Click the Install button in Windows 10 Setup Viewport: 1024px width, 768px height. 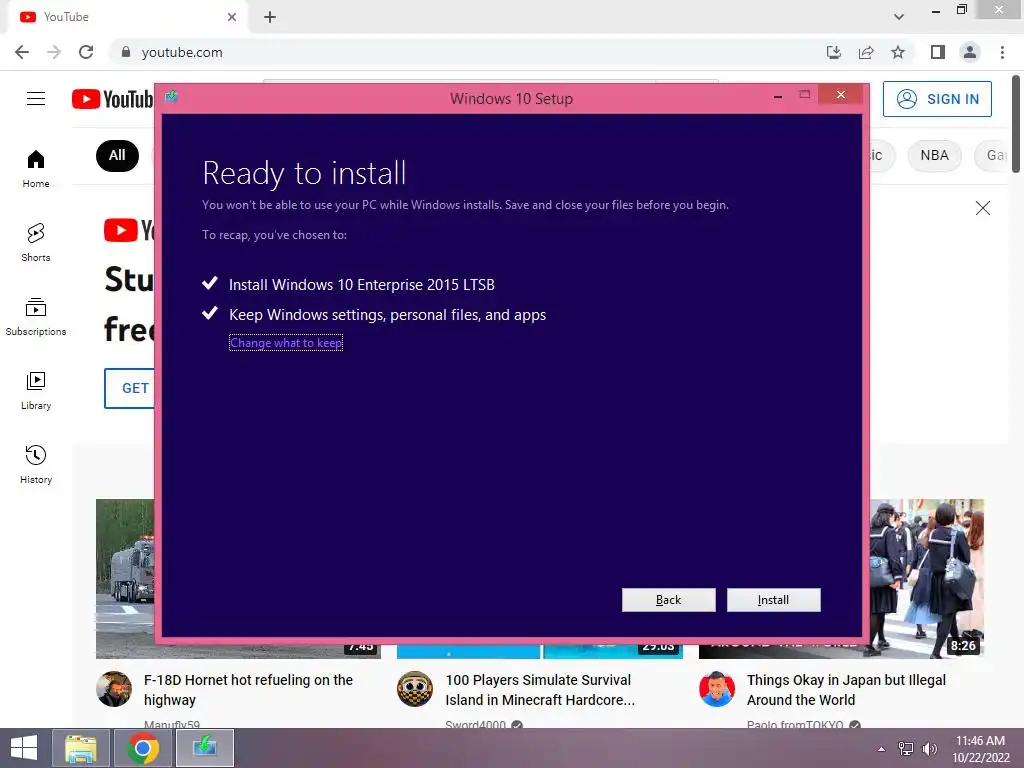[x=773, y=600]
